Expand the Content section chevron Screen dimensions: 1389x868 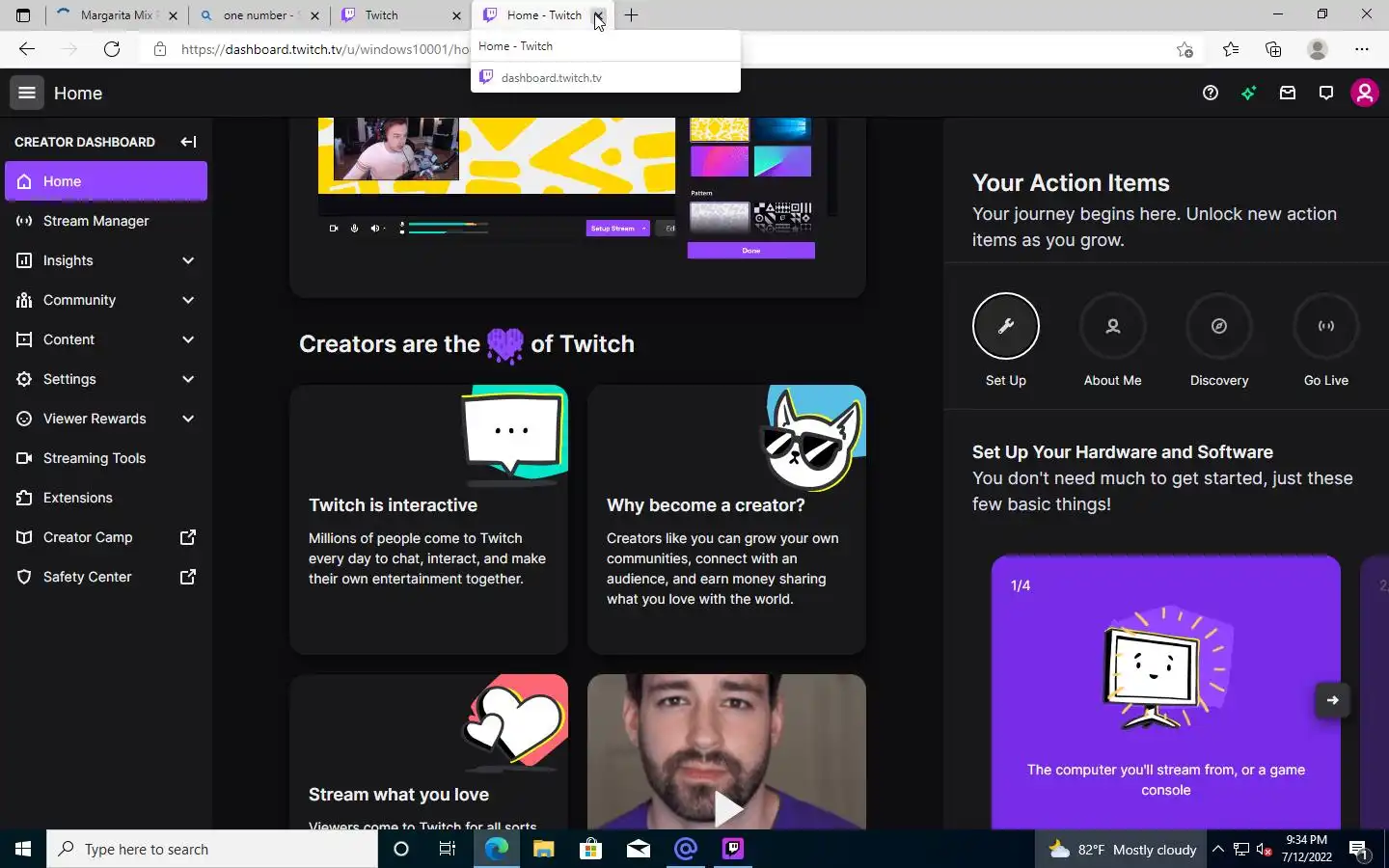pos(188,339)
